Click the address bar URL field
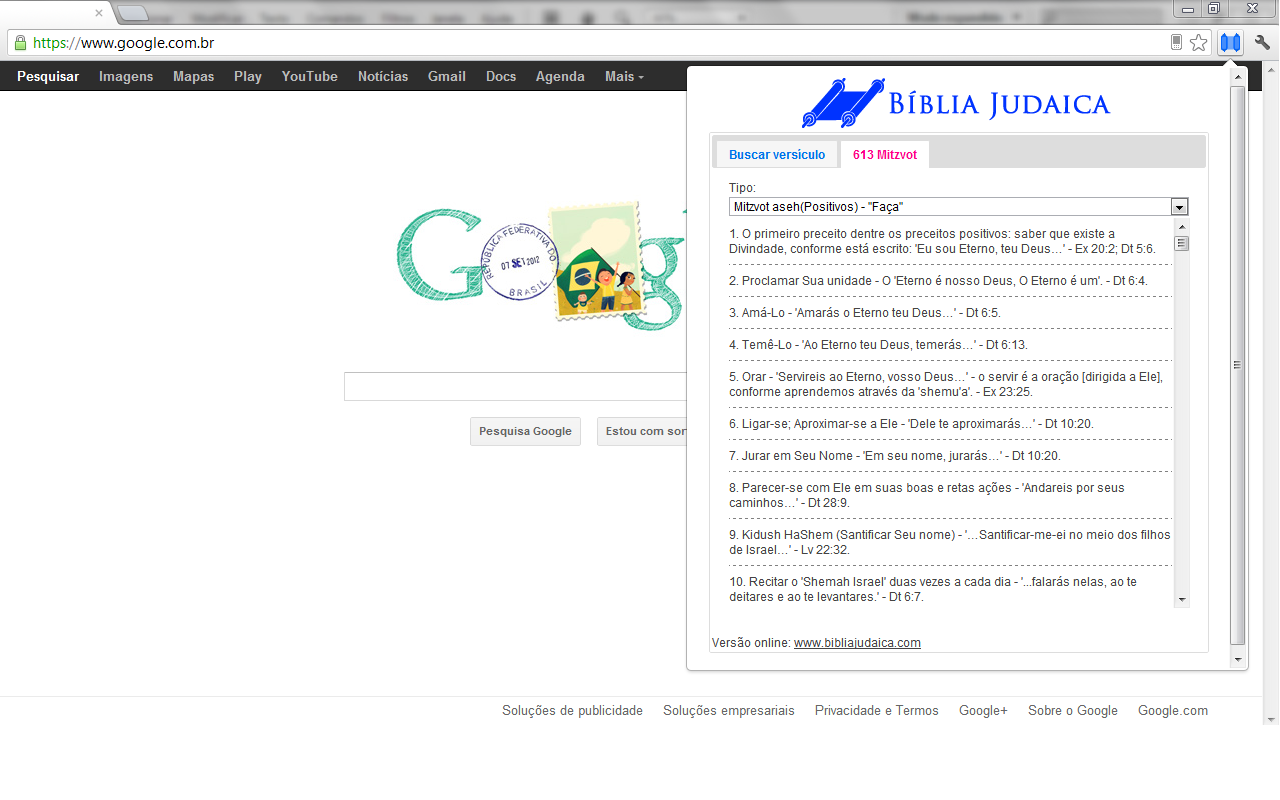1280x800 pixels. [x=600, y=43]
